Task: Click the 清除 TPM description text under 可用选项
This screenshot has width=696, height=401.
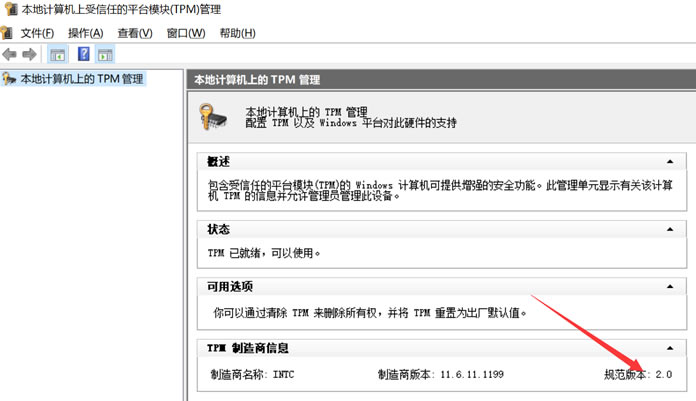Action: tap(370, 313)
